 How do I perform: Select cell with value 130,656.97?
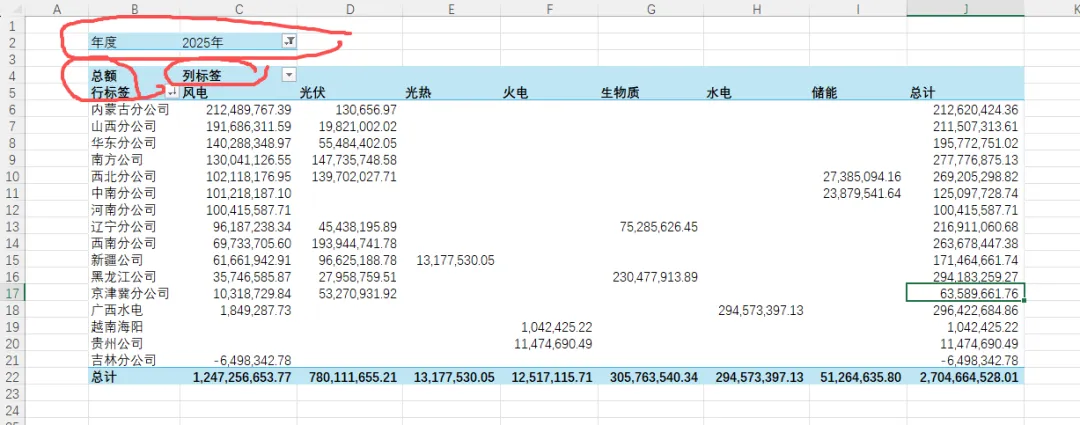tap(366, 109)
